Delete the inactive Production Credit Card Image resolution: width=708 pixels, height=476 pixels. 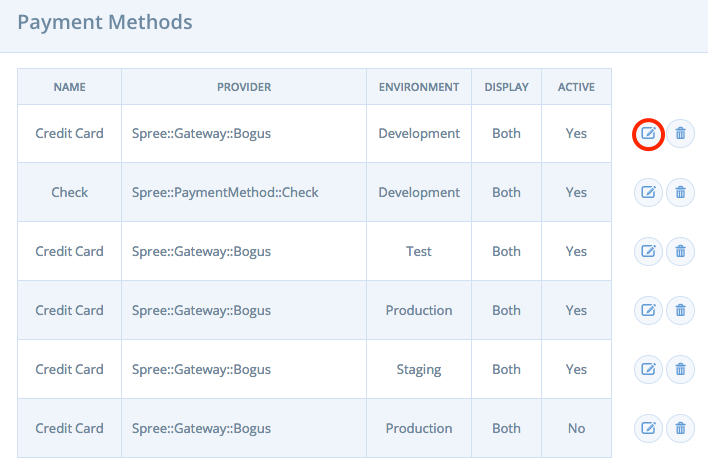(x=680, y=428)
